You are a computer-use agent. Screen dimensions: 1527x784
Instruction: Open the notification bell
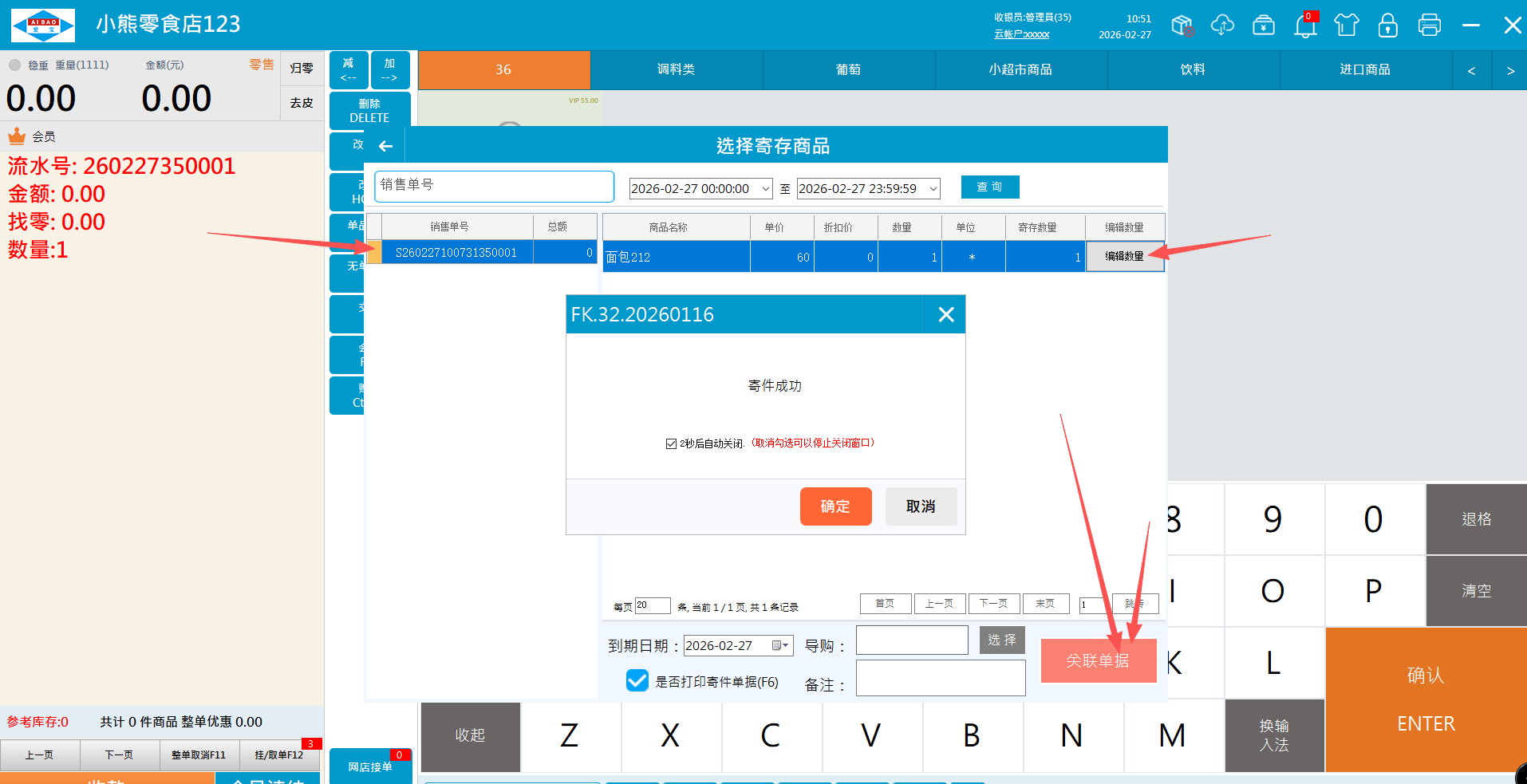pyautogui.click(x=1305, y=26)
